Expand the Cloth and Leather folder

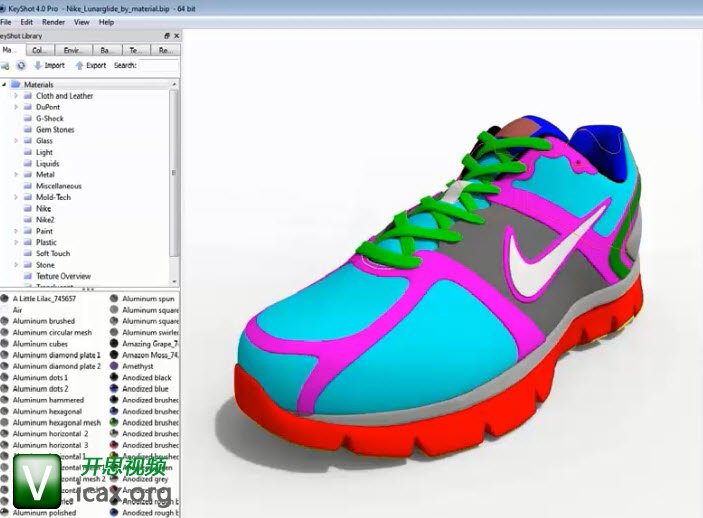coord(16,96)
